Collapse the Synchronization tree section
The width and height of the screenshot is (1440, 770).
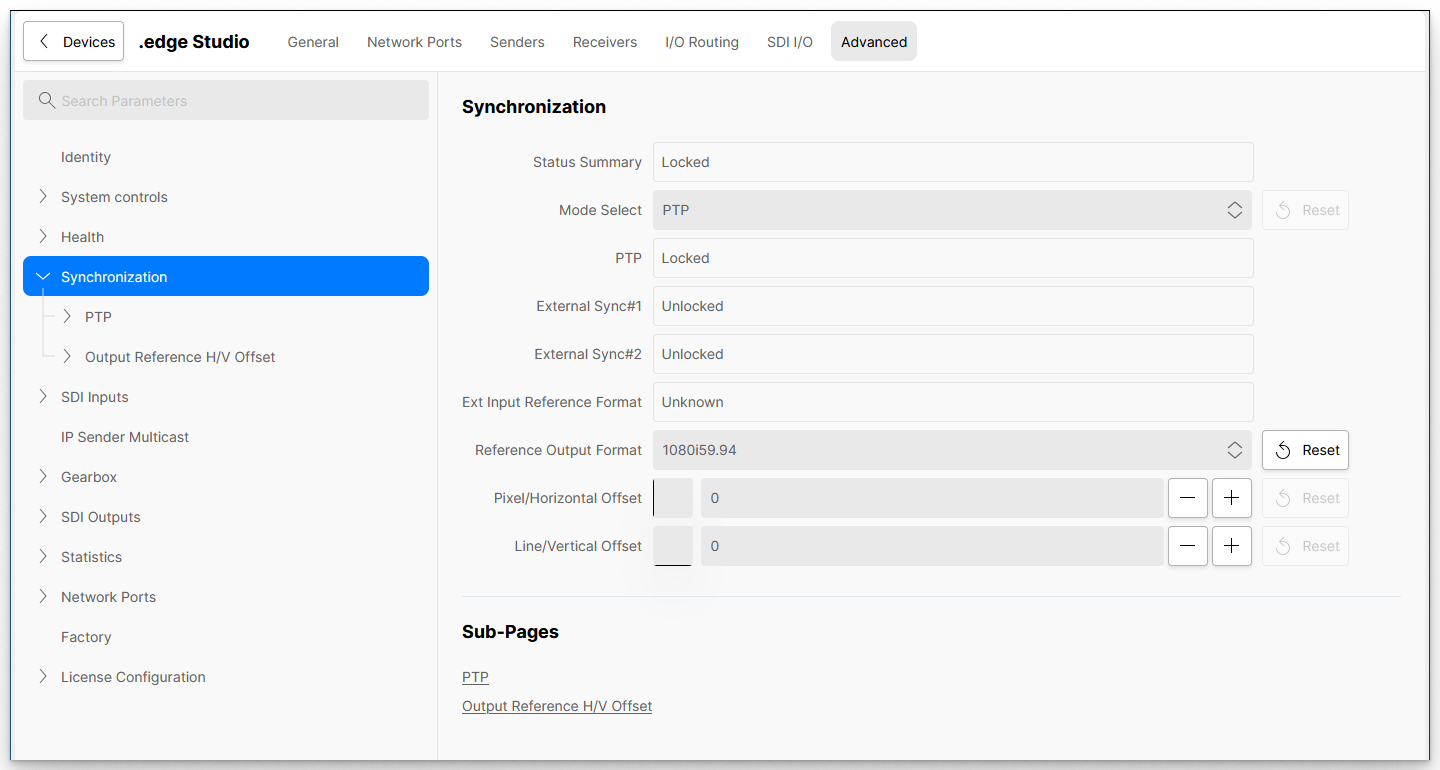[x=43, y=277]
